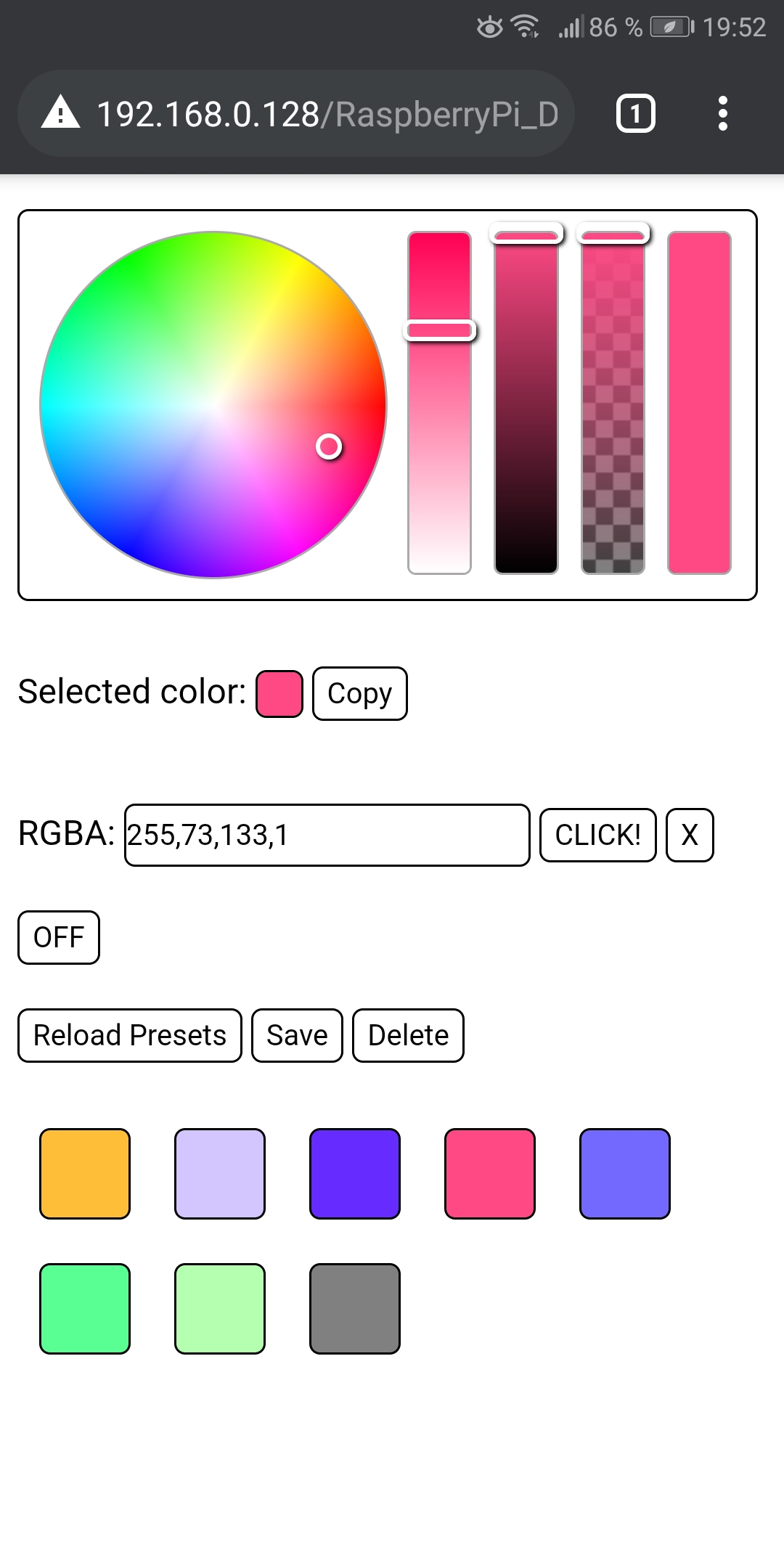Turn the lights OFF

tap(59, 937)
